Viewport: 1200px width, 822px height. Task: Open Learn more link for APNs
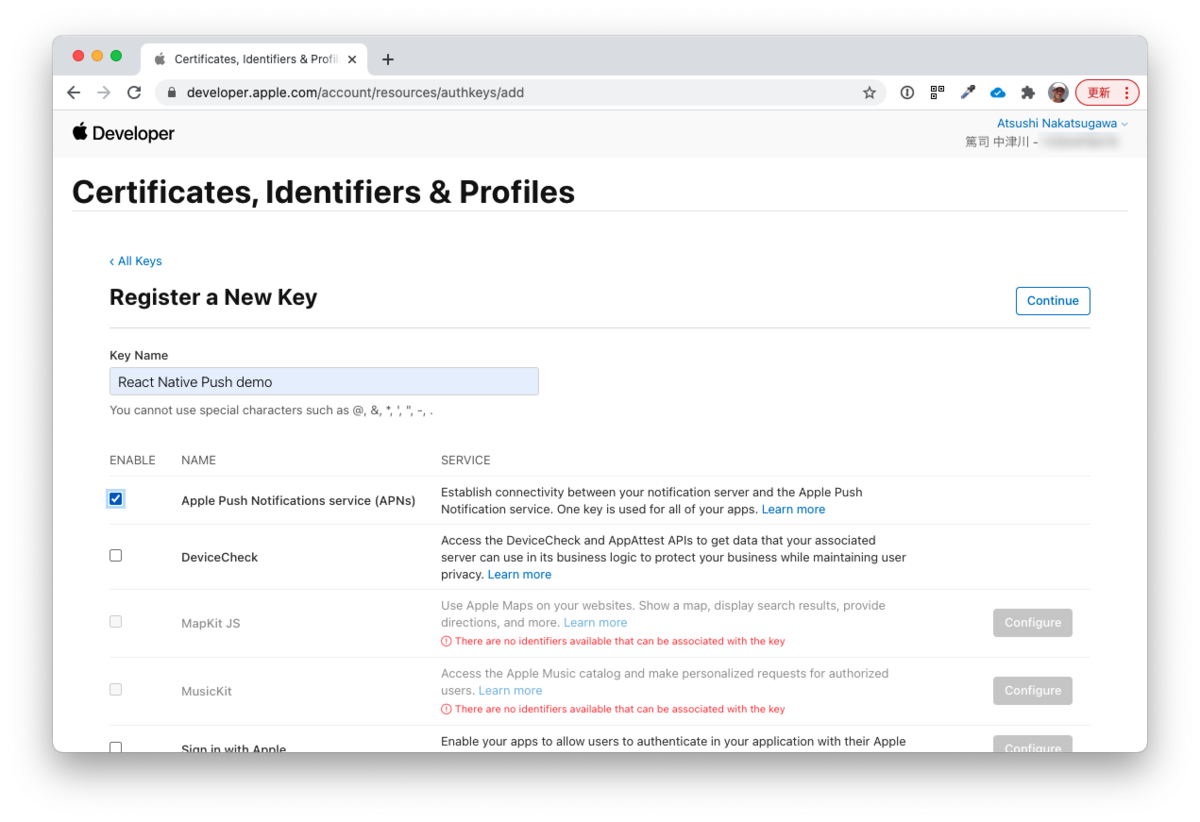pyautogui.click(x=793, y=509)
